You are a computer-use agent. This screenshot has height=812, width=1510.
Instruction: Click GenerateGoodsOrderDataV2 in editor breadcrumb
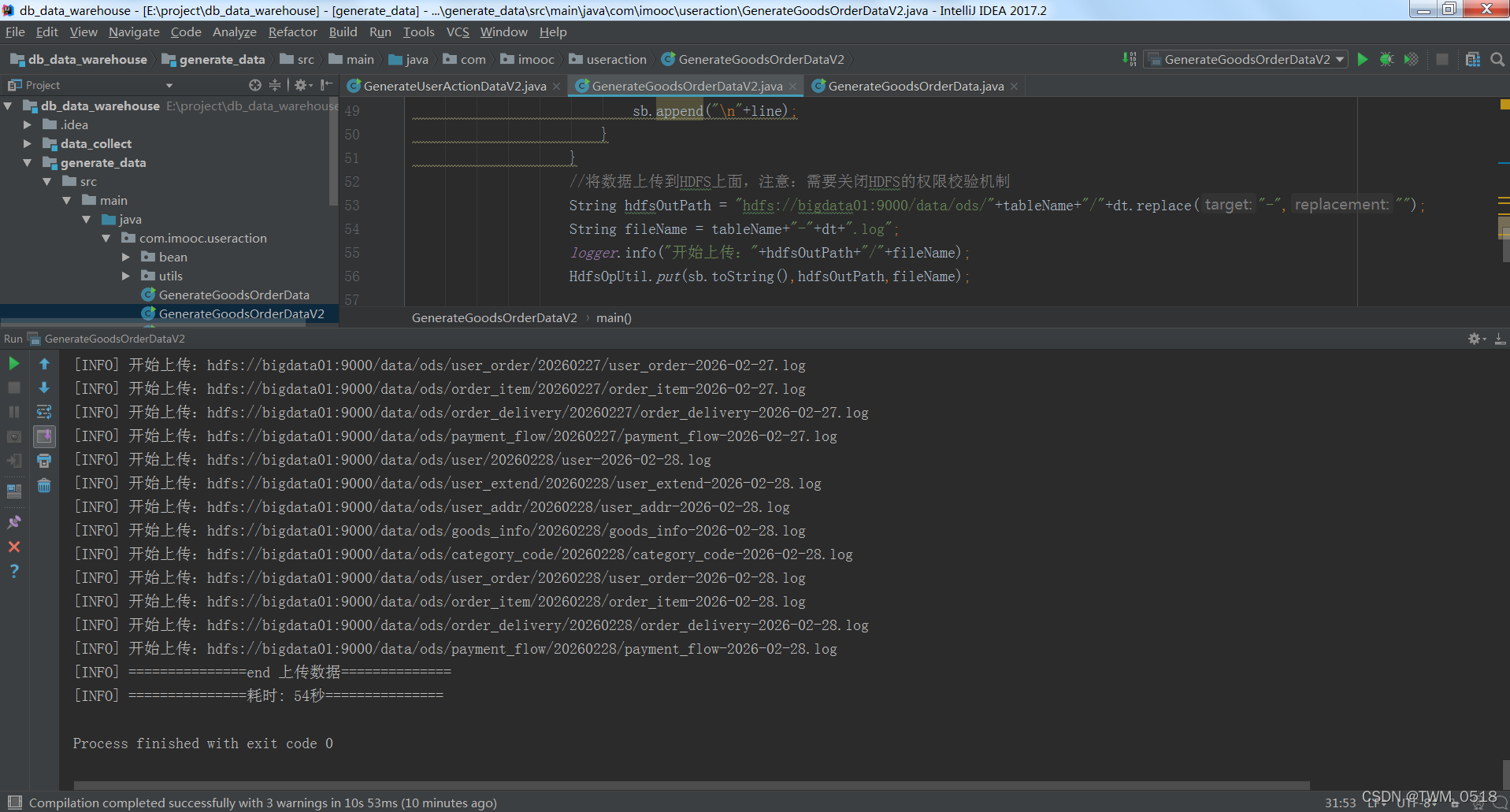tap(494, 317)
